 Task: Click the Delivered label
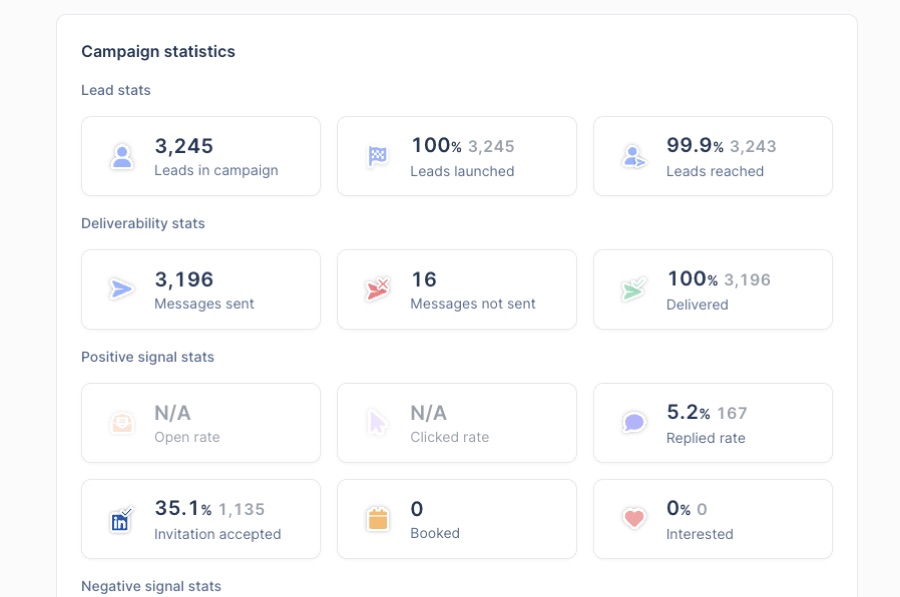697,305
